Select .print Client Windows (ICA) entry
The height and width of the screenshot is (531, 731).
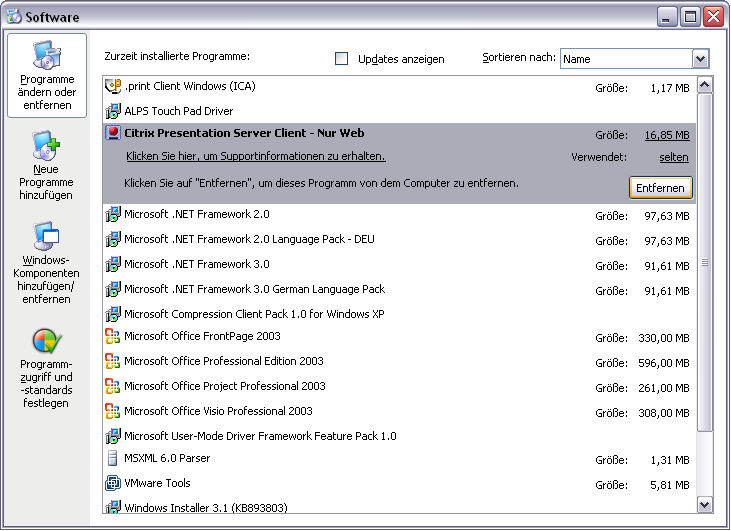pyautogui.click(x=399, y=87)
